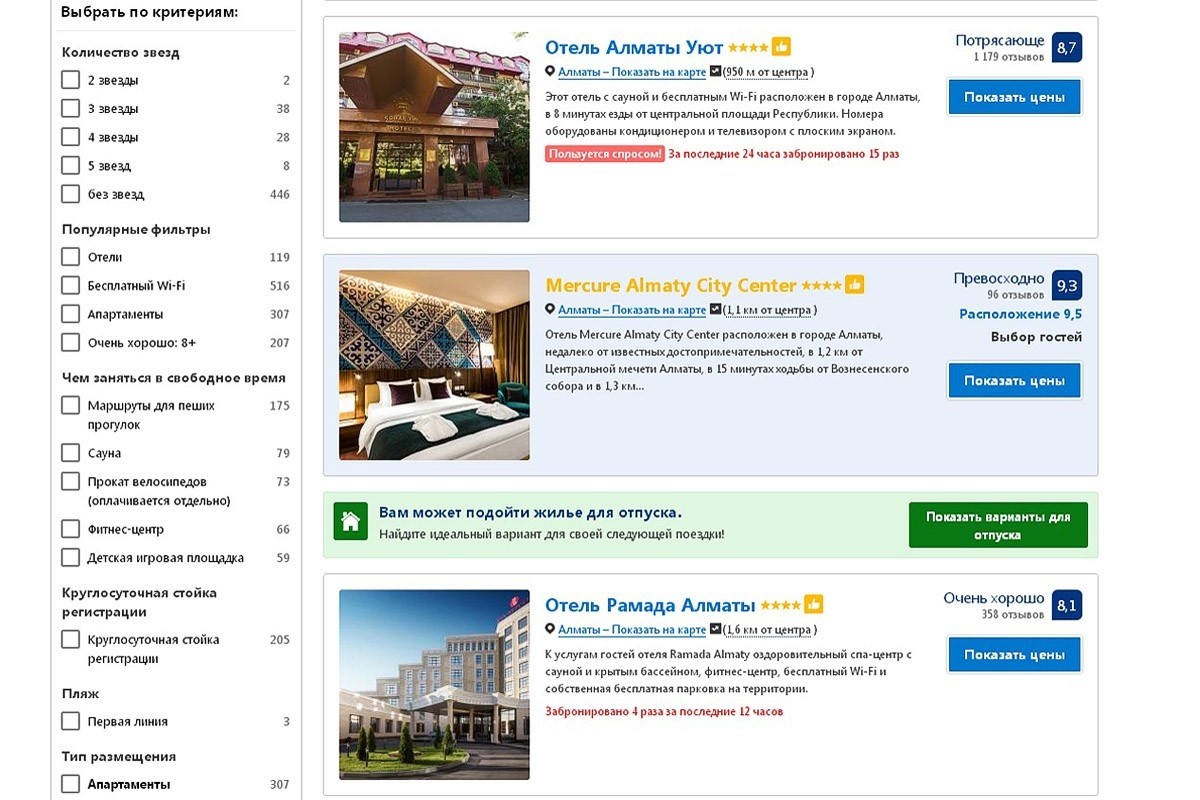Toggle the 'Очень хорошо: 8+' checkbox

pyautogui.click(x=70, y=342)
